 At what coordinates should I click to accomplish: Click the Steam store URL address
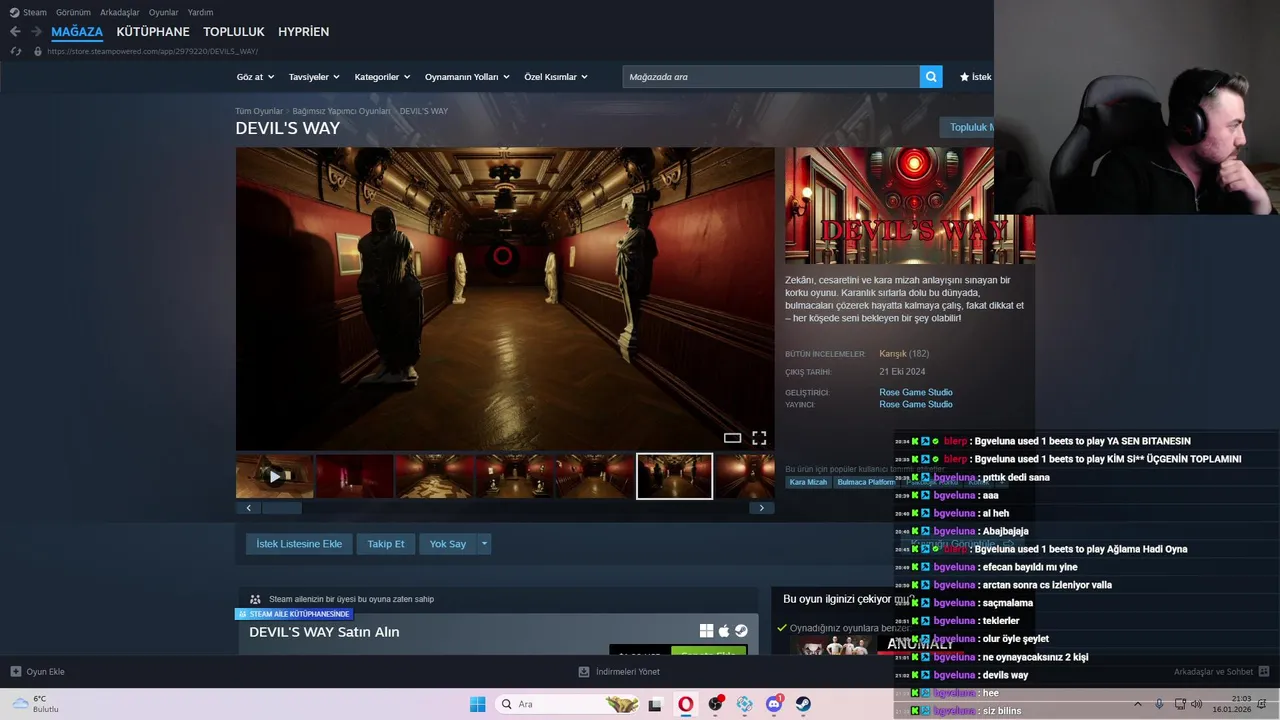pyautogui.click(x=152, y=51)
